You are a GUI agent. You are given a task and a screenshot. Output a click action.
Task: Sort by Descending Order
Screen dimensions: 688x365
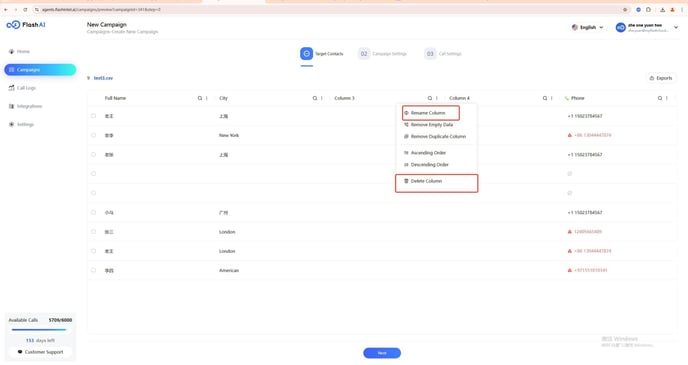(426, 165)
